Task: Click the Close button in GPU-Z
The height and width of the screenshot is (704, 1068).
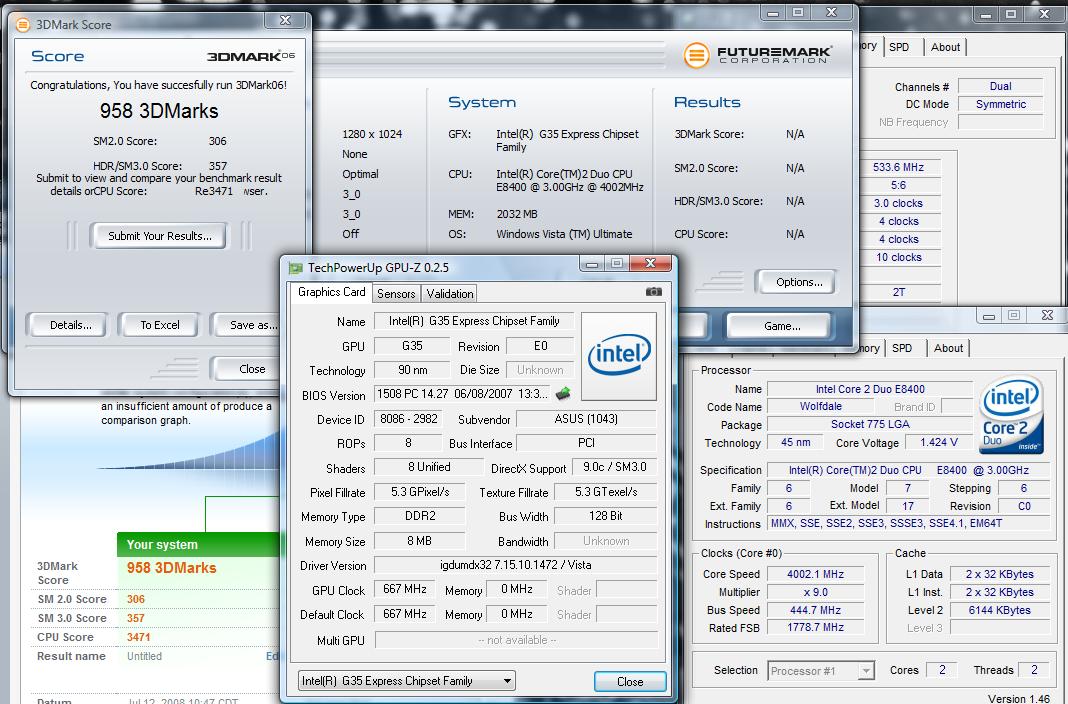Action: click(x=629, y=681)
